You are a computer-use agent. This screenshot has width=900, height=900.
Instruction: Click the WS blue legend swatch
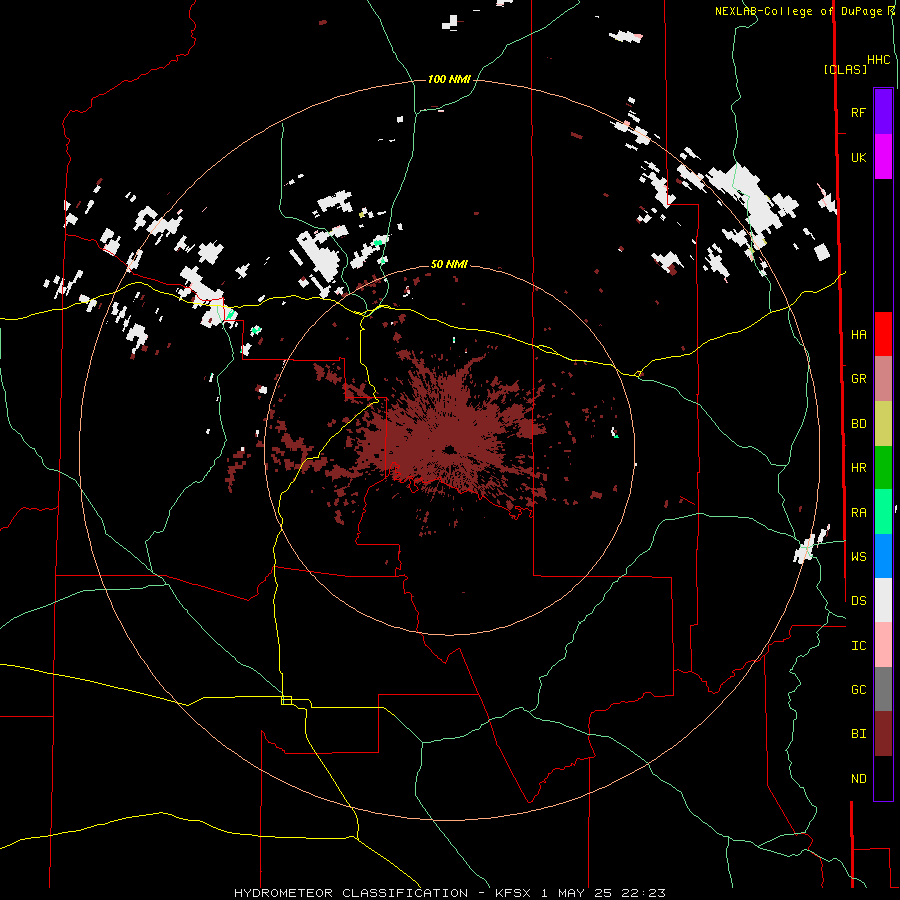click(x=883, y=556)
